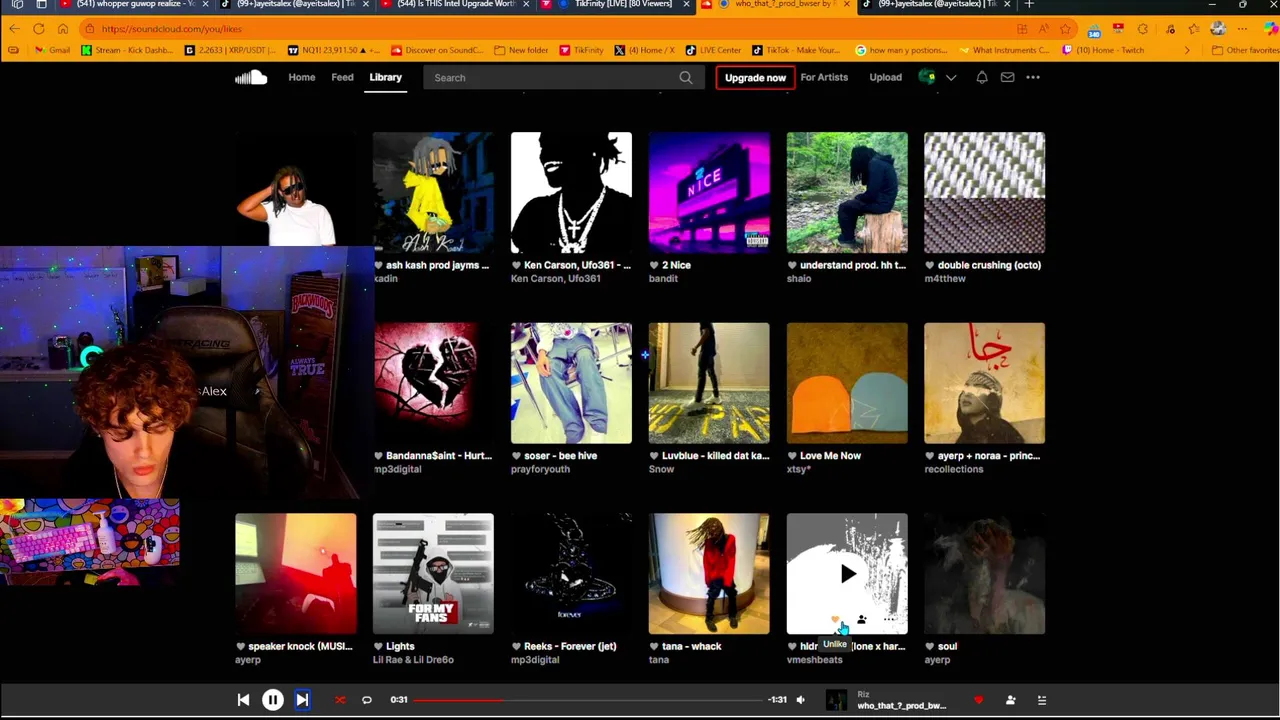Screen dimensions: 1280x720
Task: Open the For Artists menu item
Action: (824, 77)
